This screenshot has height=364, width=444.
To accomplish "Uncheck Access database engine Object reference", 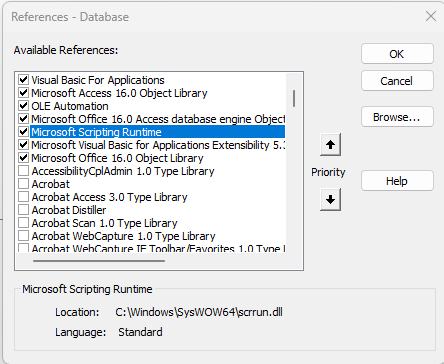I will (23, 119).
